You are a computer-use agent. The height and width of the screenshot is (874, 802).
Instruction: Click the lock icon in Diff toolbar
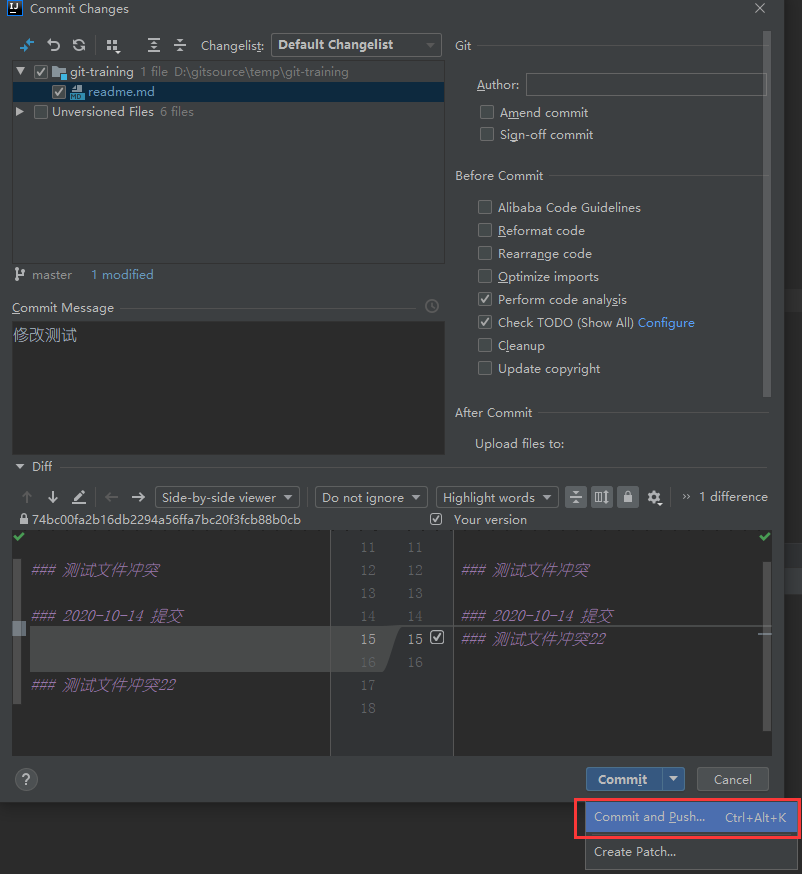tap(628, 497)
